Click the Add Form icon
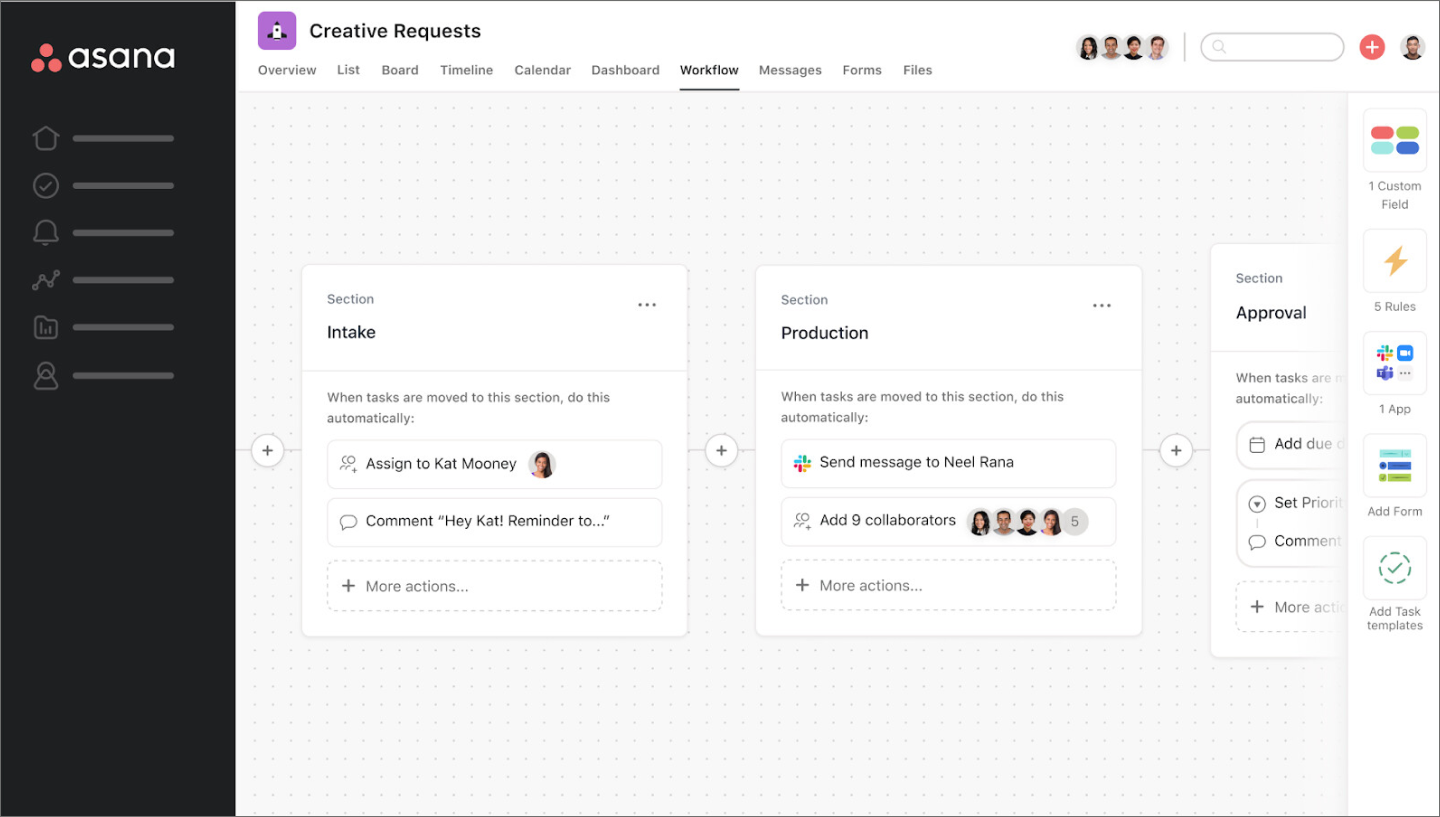The width and height of the screenshot is (1440, 817). click(x=1395, y=466)
